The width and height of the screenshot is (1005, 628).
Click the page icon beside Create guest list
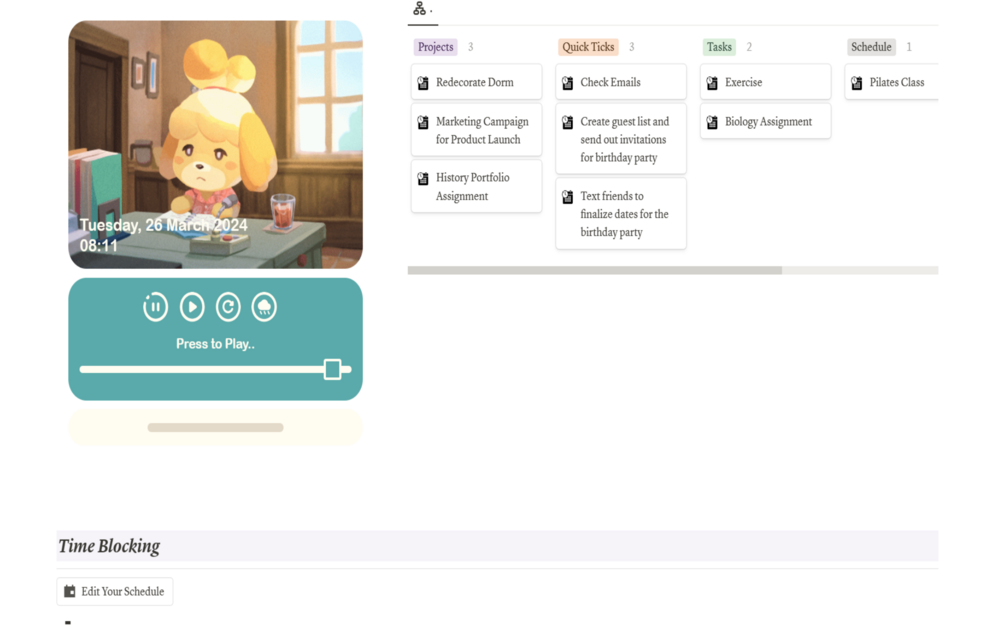[567, 122]
